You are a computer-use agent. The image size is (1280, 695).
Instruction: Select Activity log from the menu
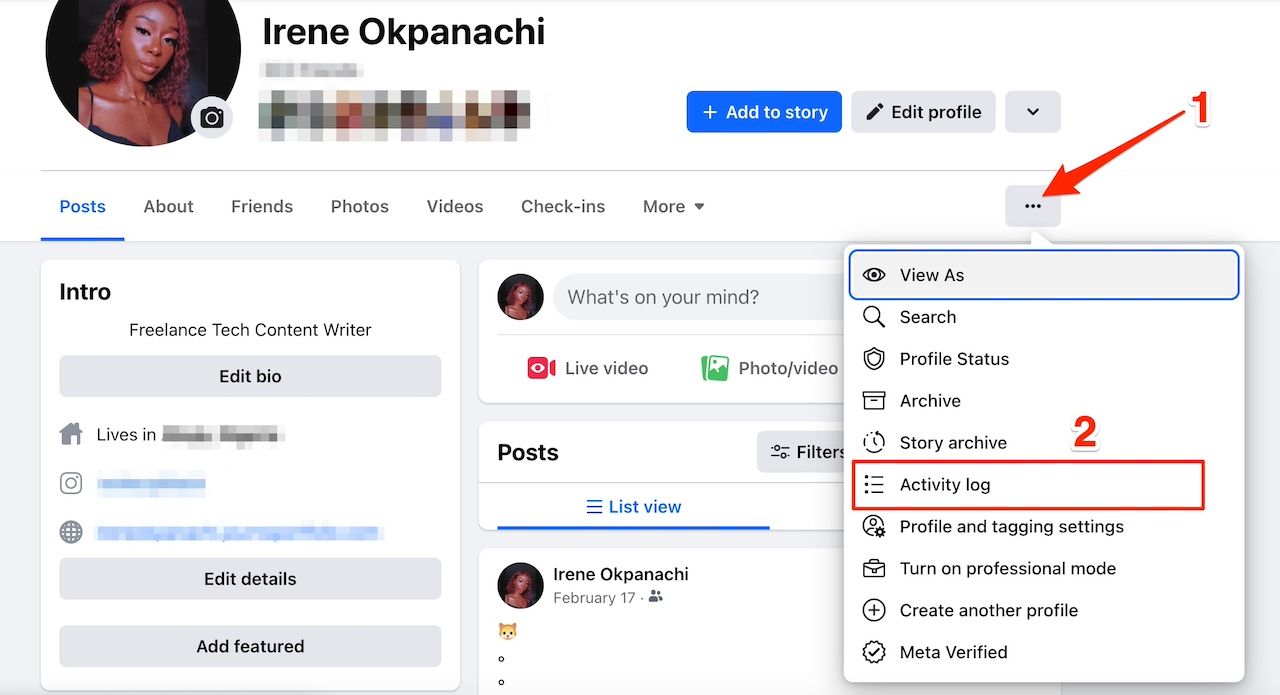click(944, 485)
